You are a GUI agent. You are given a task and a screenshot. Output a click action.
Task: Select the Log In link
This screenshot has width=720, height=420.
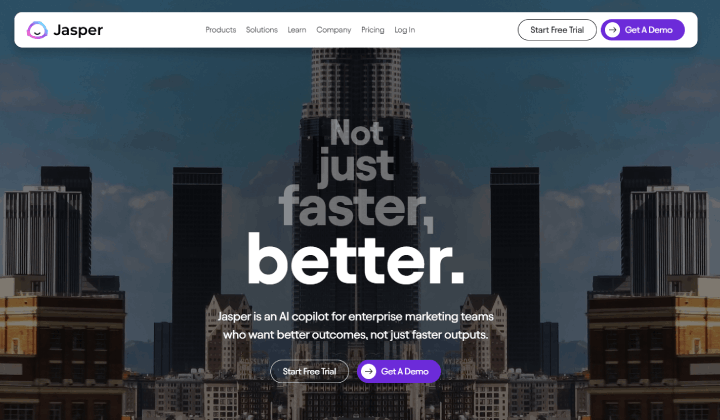coord(405,30)
